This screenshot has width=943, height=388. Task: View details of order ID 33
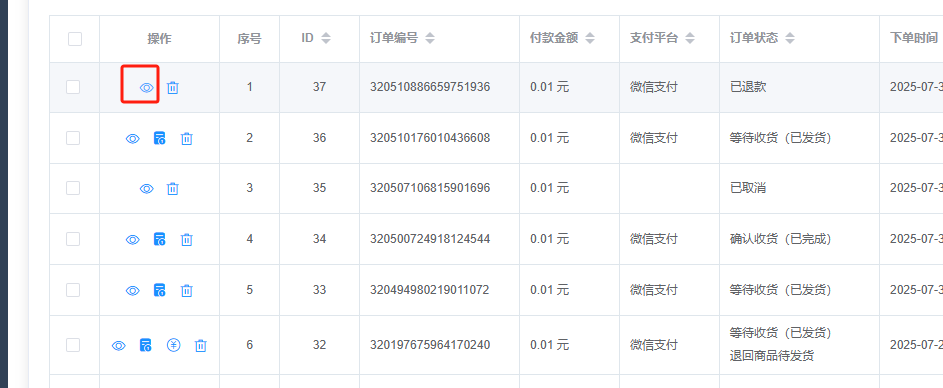click(132, 291)
